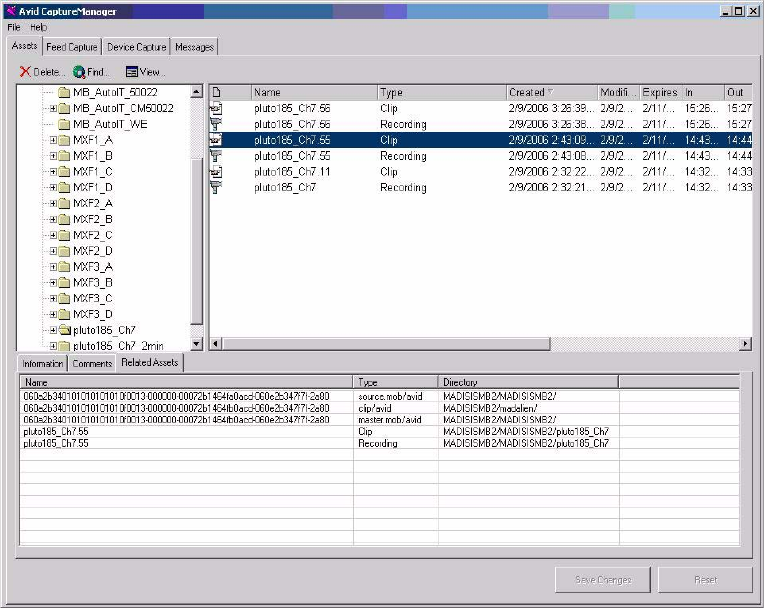
Task: Click the Find magnifier icon
Action: [79, 72]
